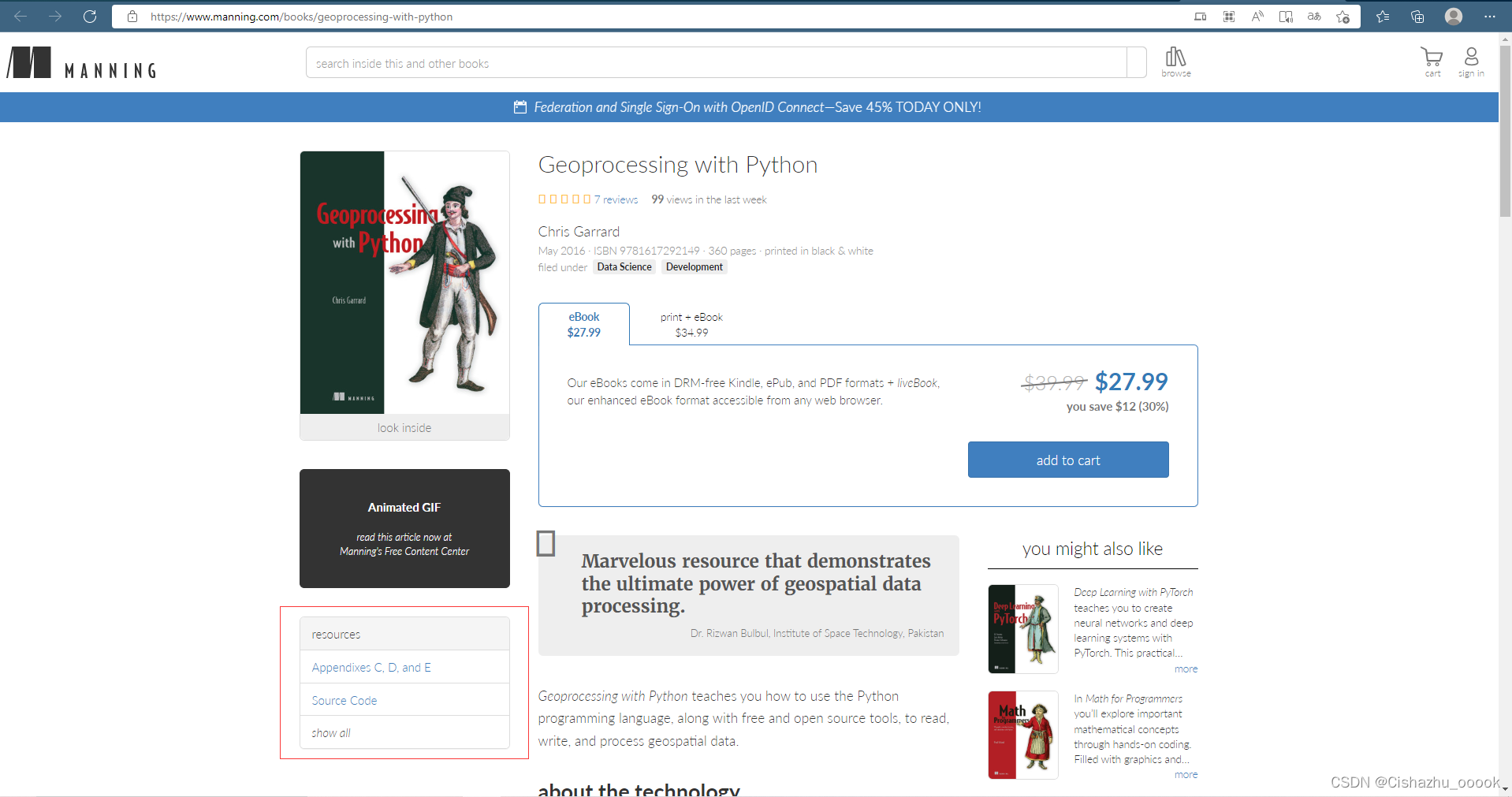
Task: Reload the Manning page
Action: tap(90, 16)
